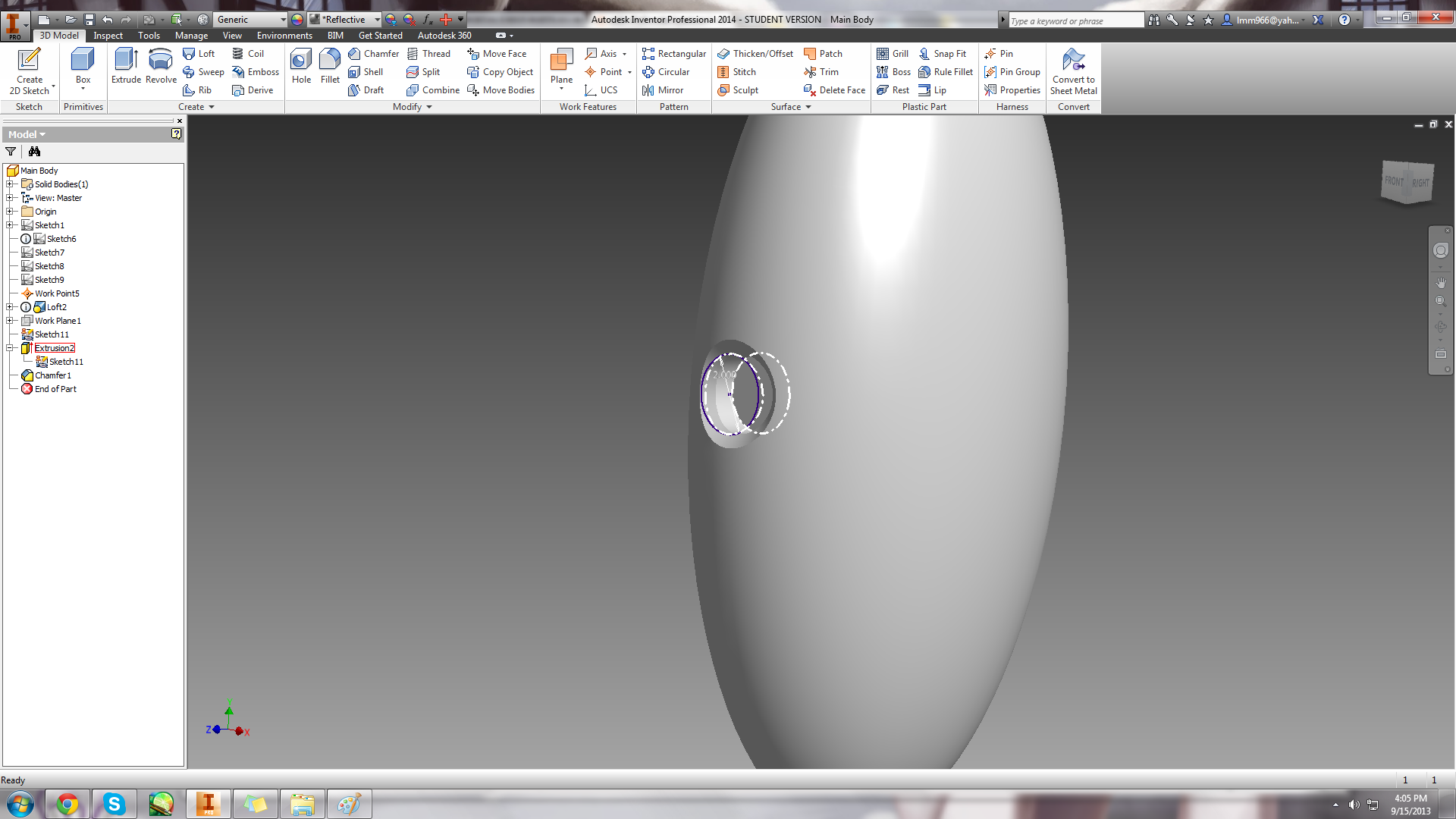Open the Hole tool
The image size is (1456, 819).
click(300, 67)
